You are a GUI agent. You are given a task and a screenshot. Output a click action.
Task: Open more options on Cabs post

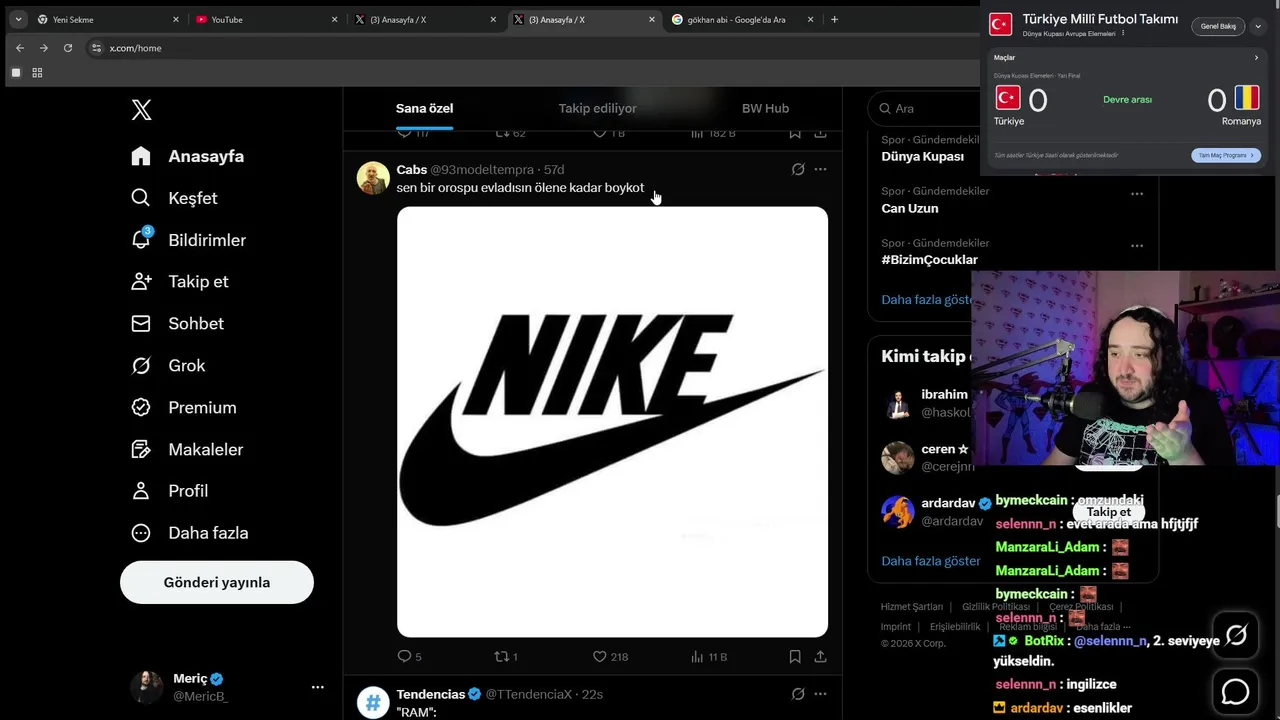click(820, 169)
